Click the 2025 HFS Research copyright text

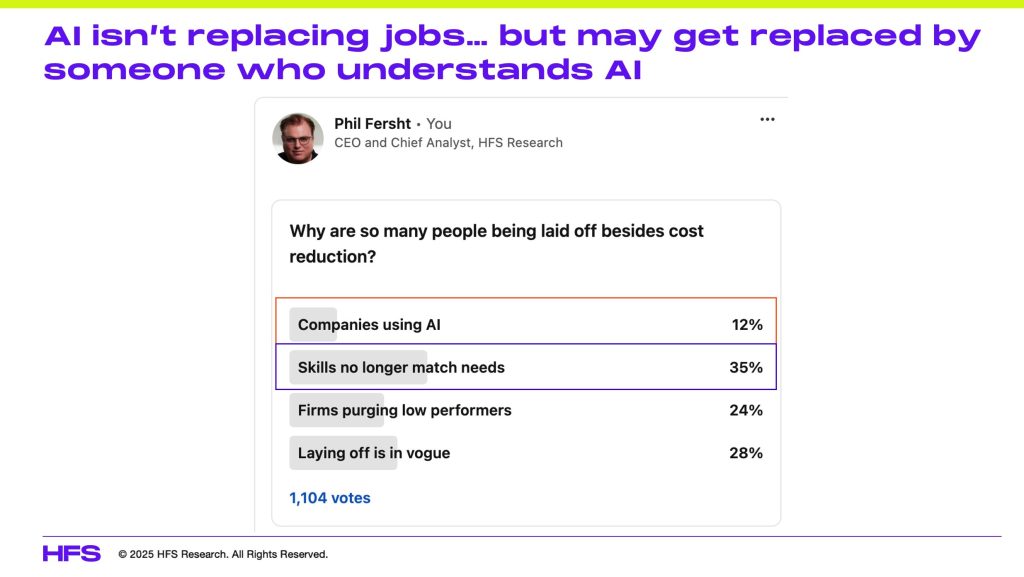[223, 554]
